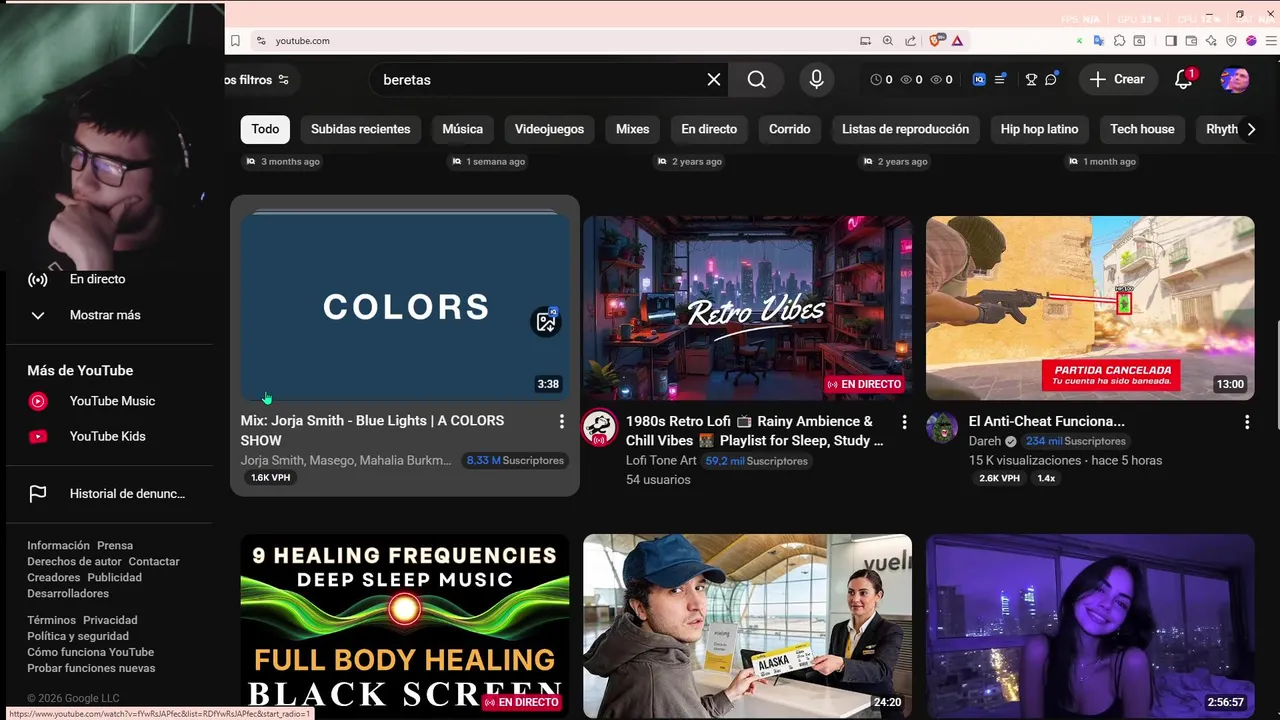This screenshot has width=1280, height=720.
Task: Select the Mixes filter chip
Action: click(x=632, y=129)
